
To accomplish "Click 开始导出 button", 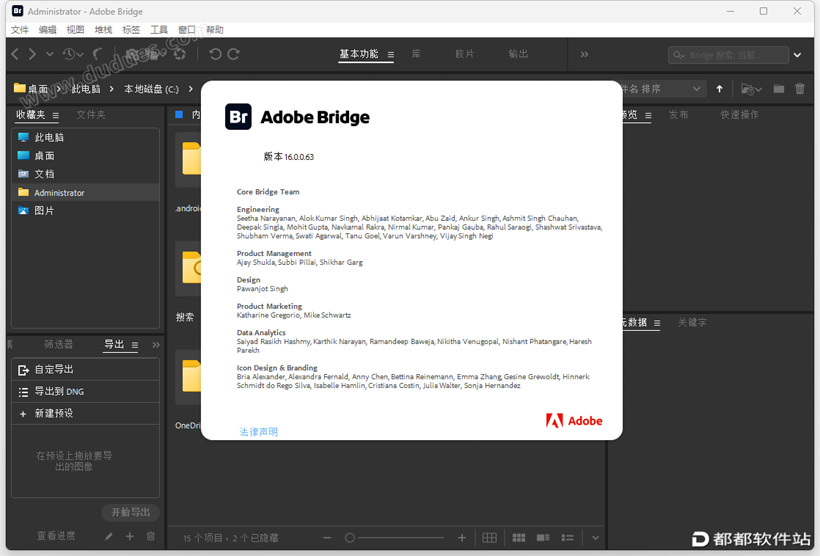I will pyautogui.click(x=130, y=512).
